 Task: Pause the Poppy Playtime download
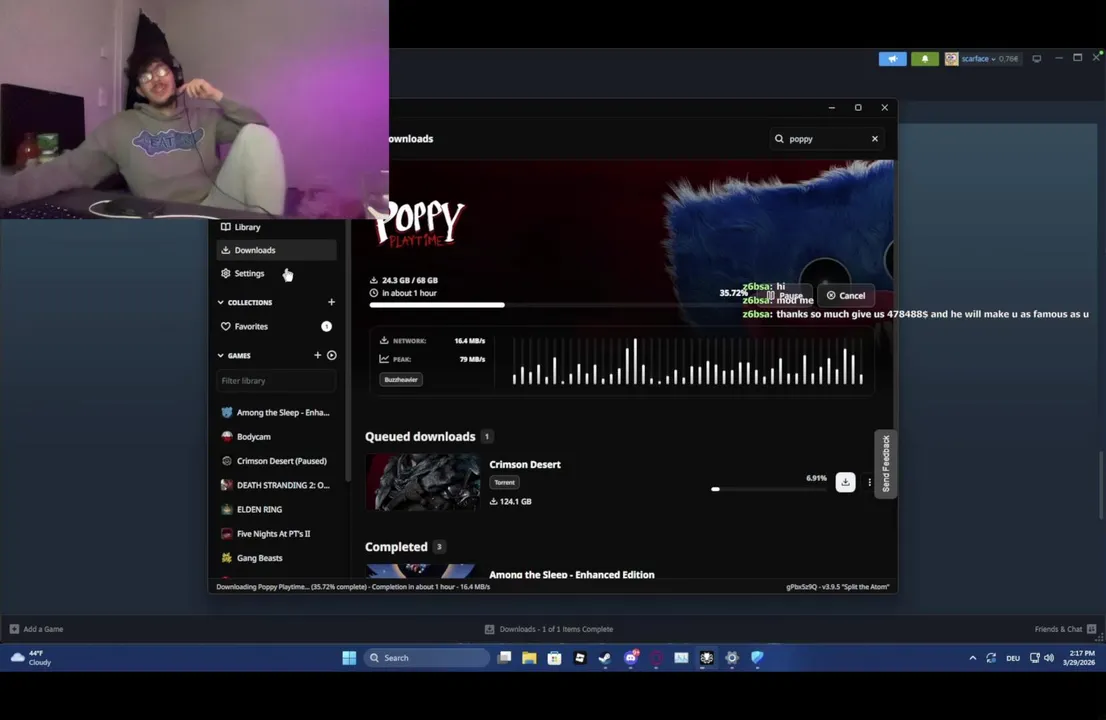point(785,295)
